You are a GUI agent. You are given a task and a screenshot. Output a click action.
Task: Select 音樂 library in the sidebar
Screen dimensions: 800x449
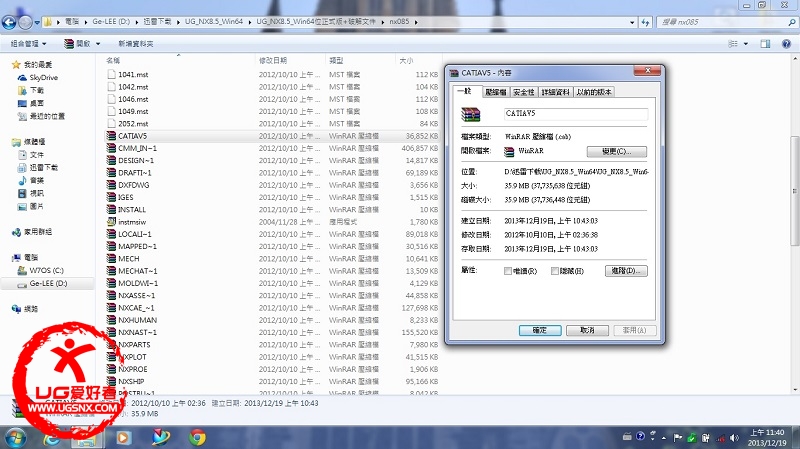pos(37,180)
